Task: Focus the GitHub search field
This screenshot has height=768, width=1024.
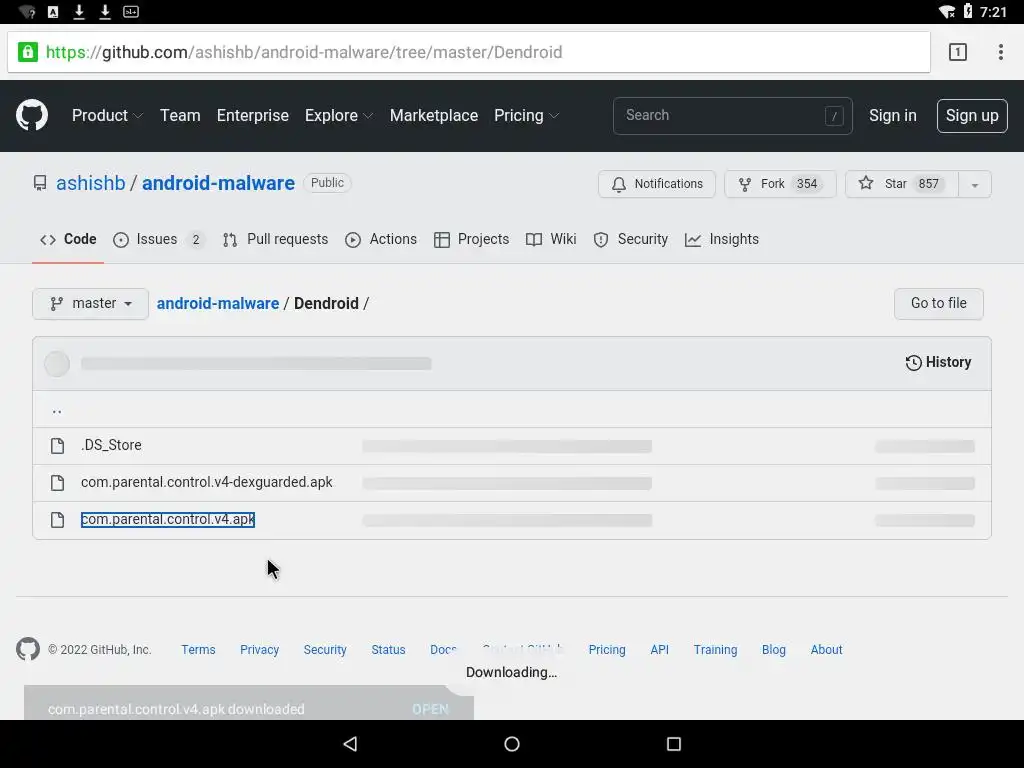Action: 732,116
